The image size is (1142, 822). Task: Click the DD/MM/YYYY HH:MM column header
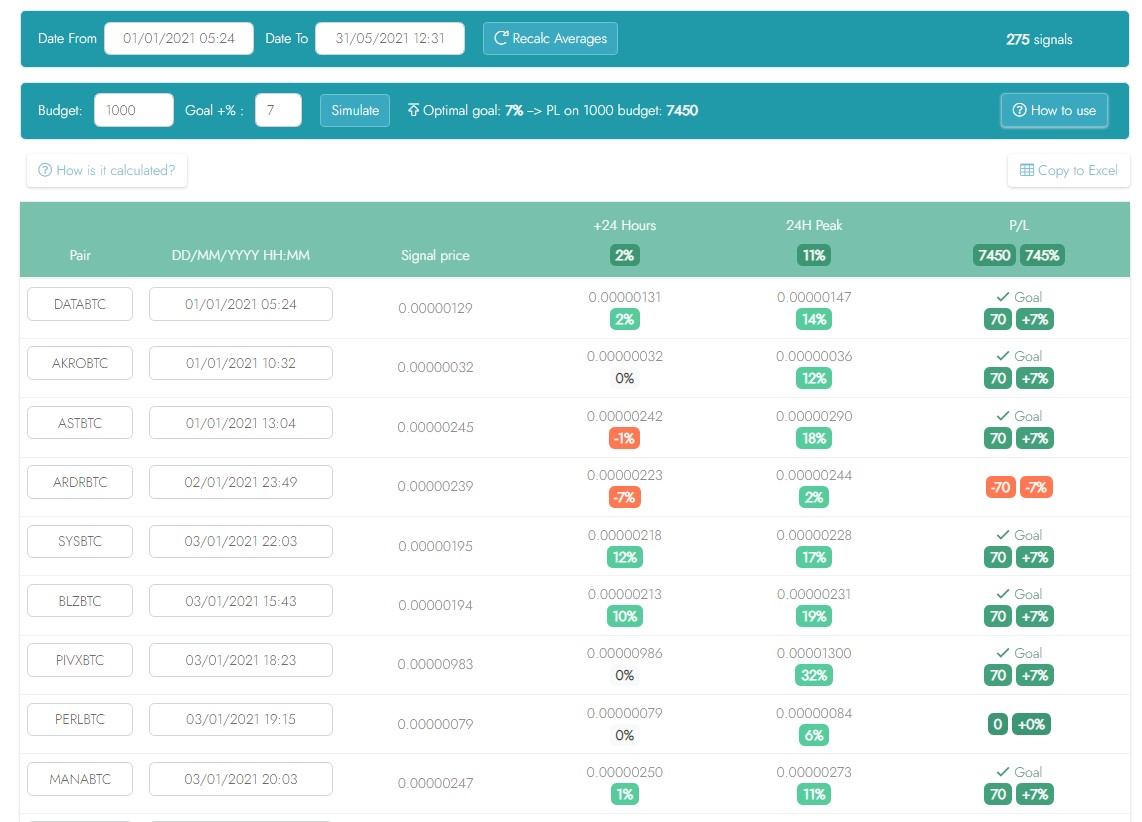pyautogui.click(x=241, y=256)
